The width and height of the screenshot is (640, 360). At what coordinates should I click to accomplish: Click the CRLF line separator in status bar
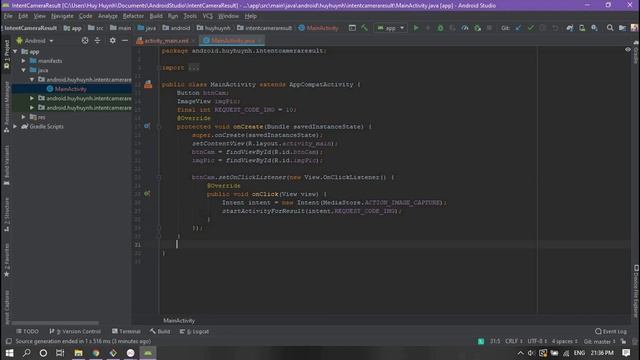pyautogui.click(x=514, y=341)
